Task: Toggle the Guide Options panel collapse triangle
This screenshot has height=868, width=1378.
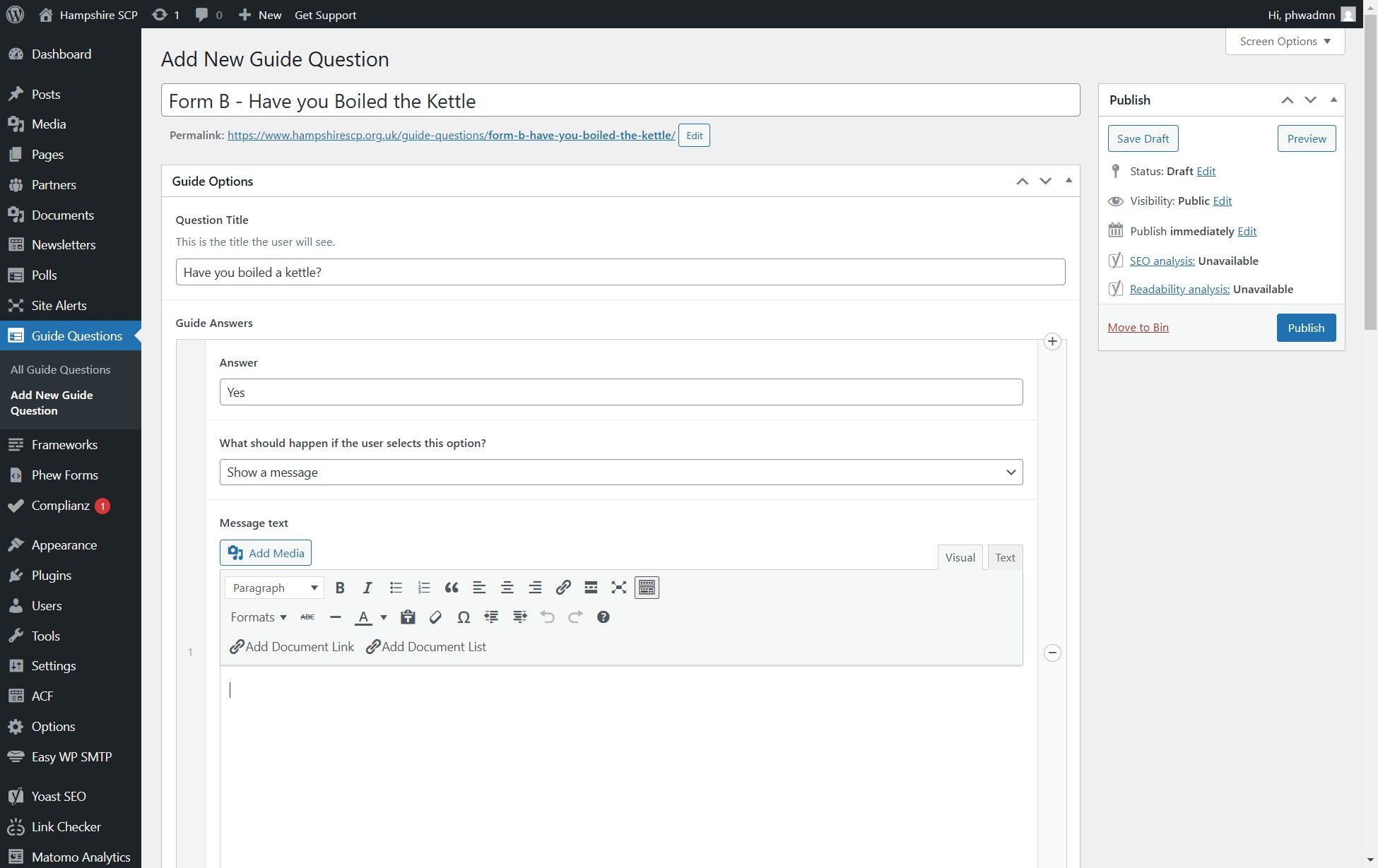Action: click(x=1068, y=181)
